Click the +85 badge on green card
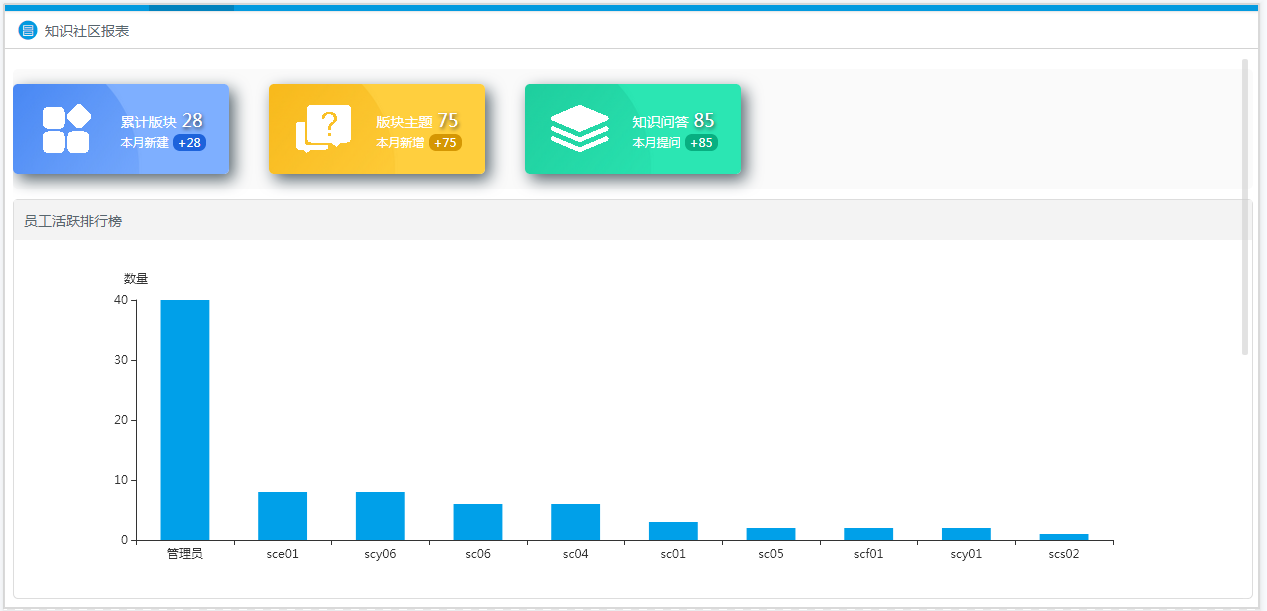 (x=701, y=143)
